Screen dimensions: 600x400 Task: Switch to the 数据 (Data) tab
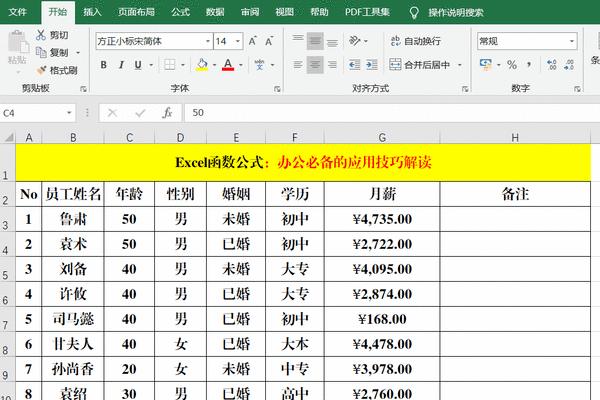[215, 12]
